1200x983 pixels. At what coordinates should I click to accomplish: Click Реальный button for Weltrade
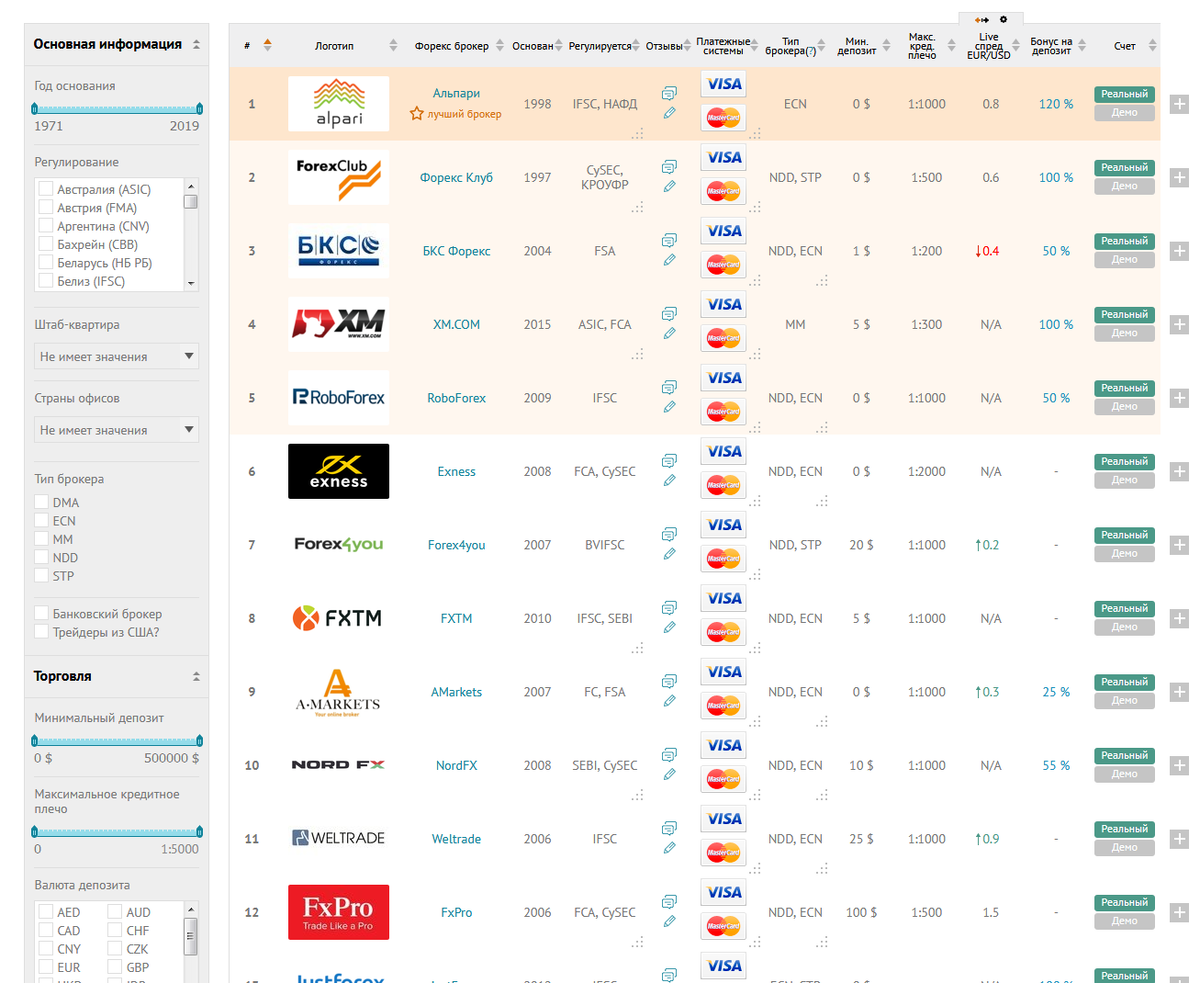tap(1124, 829)
